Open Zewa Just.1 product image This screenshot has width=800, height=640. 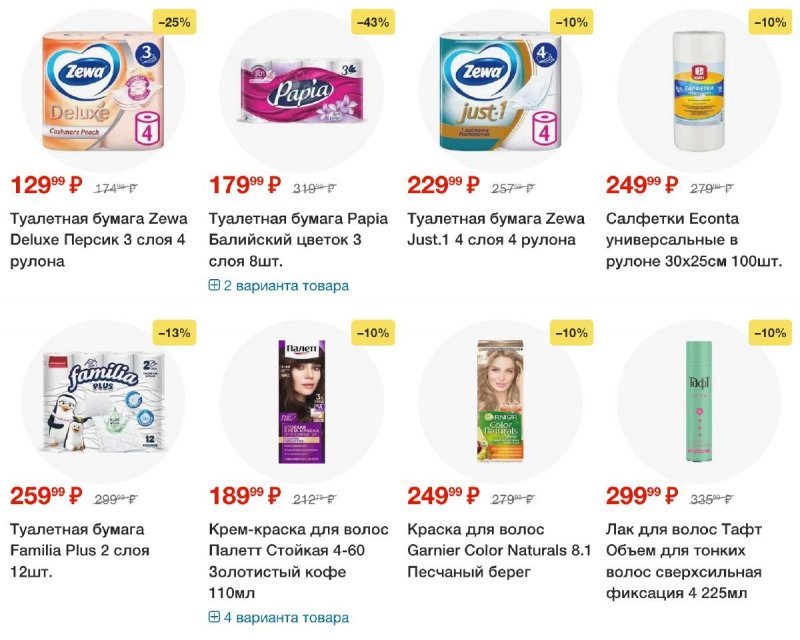coord(501,91)
